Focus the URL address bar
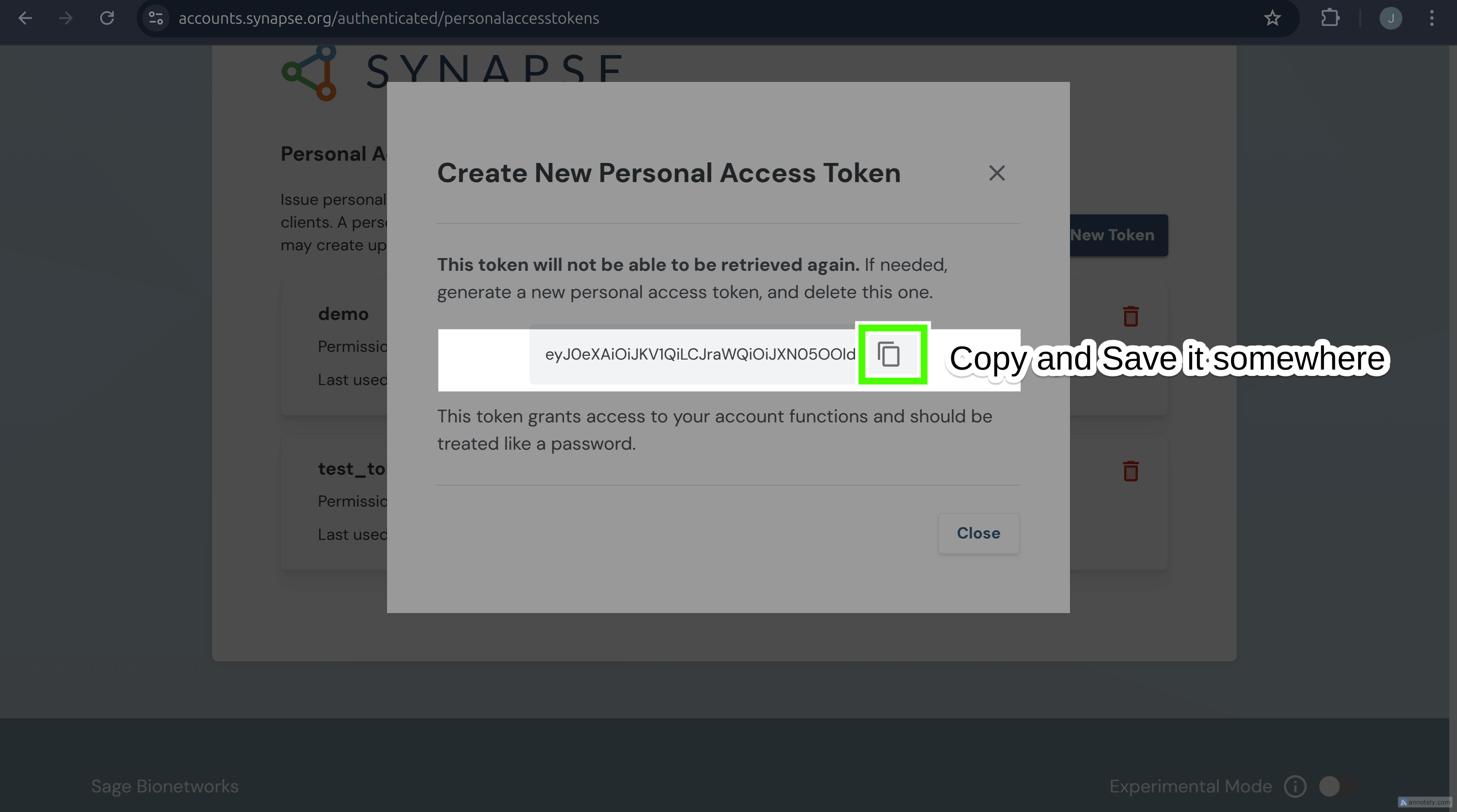This screenshot has width=1457, height=812. pyautogui.click(x=701, y=18)
